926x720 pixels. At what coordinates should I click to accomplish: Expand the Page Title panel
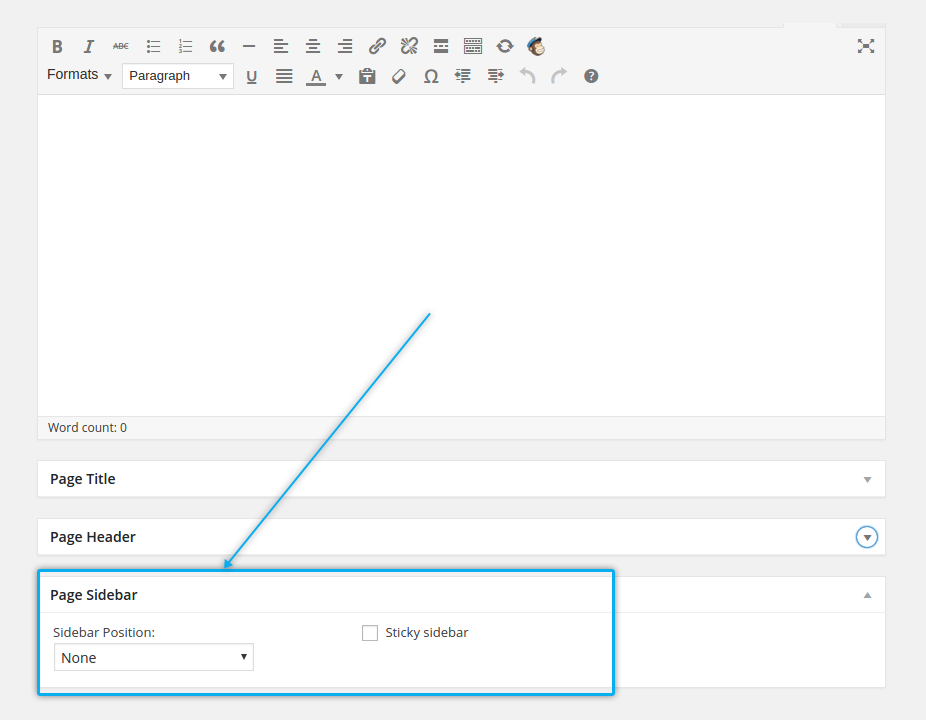coord(867,480)
